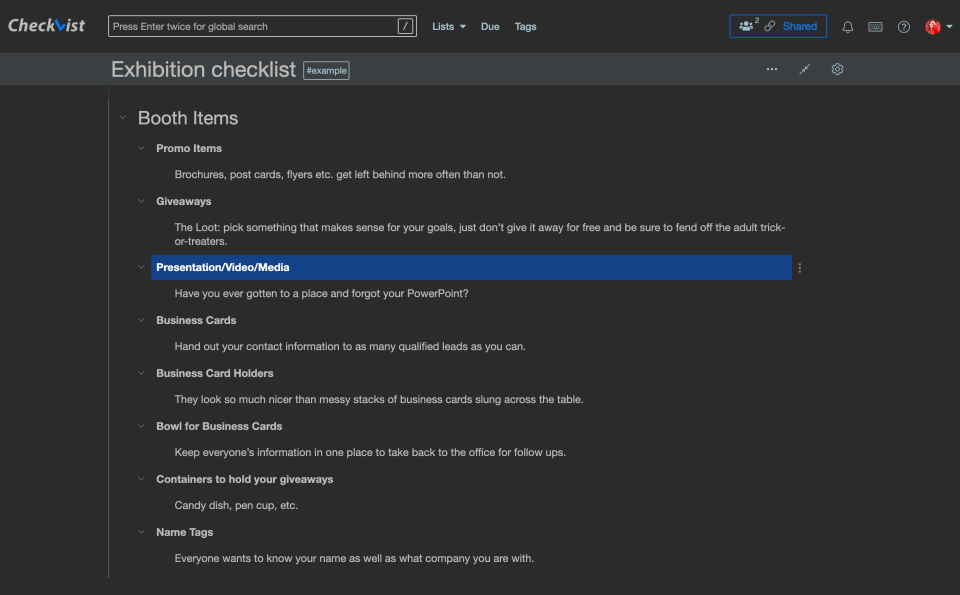
Task: Click the collaborators icon showing 2 users
Action: pyautogui.click(x=747, y=26)
